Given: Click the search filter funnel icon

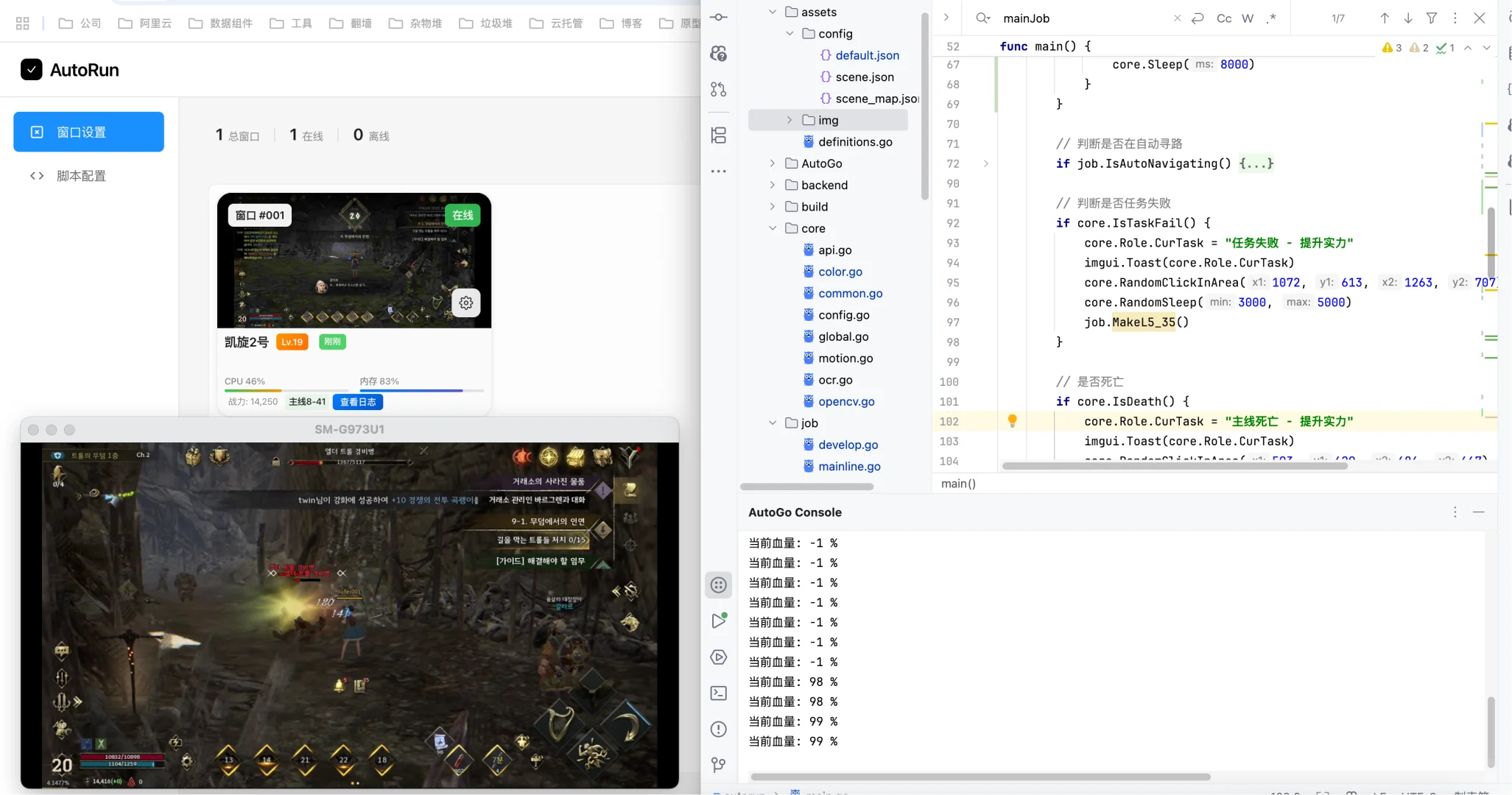Looking at the screenshot, I should click(x=1431, y=18).
